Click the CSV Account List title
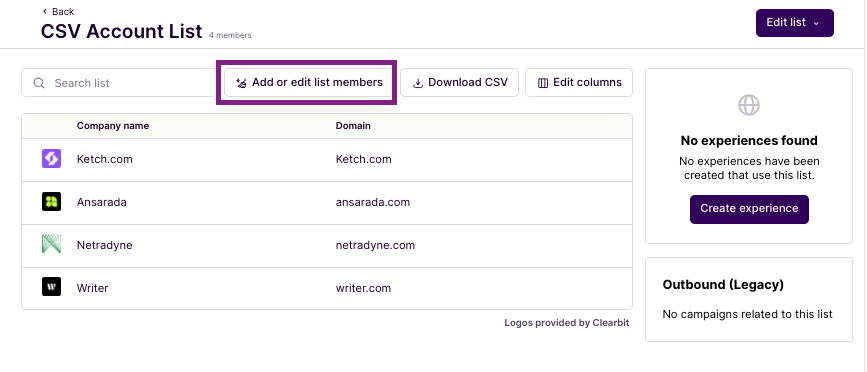This screenshot has width=867, height=372. [x=122, y=32]
